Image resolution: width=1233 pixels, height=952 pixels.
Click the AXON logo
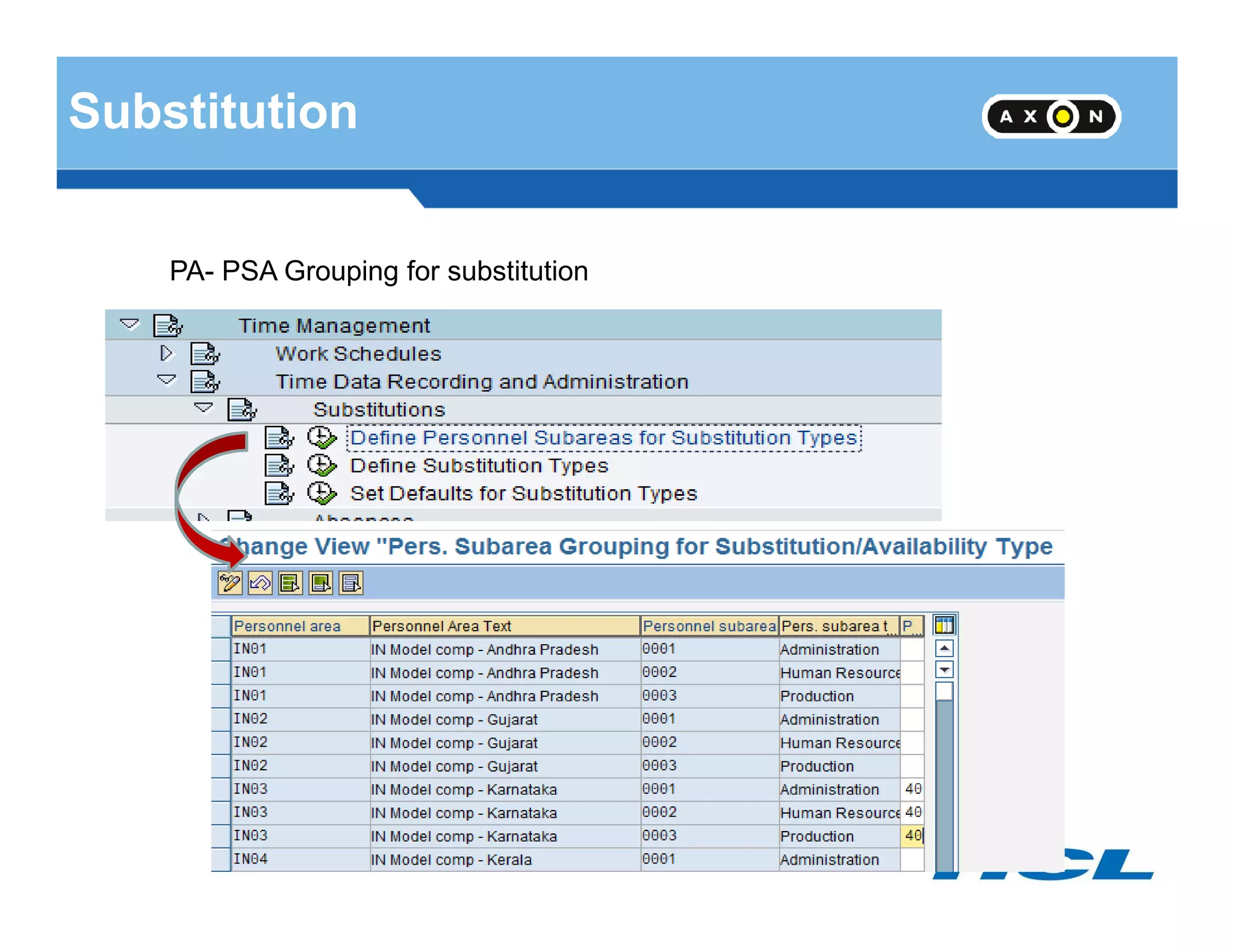pyautogui.click(x=1051, y=116)
